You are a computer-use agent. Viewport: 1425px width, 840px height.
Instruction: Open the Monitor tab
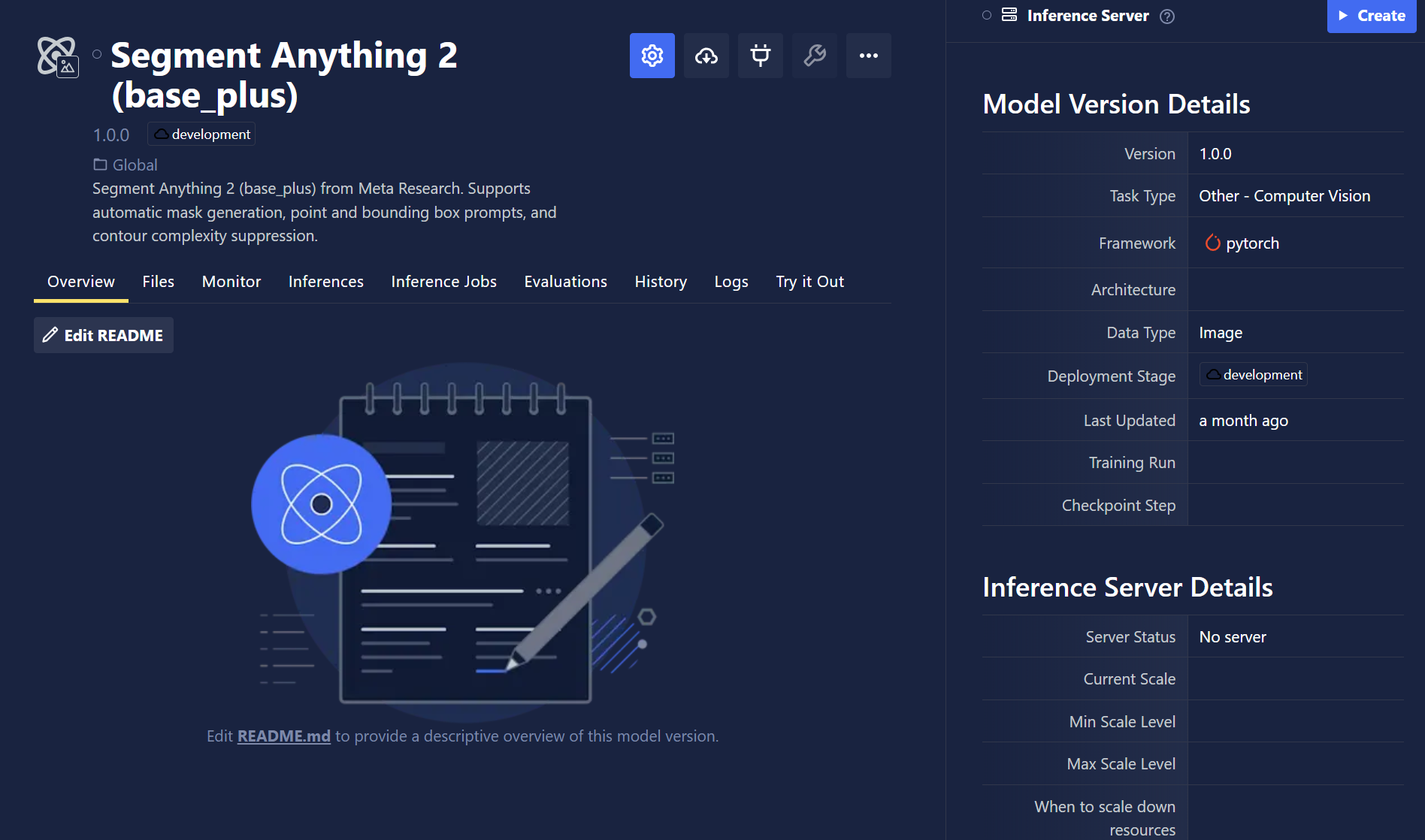coord(231,282)
